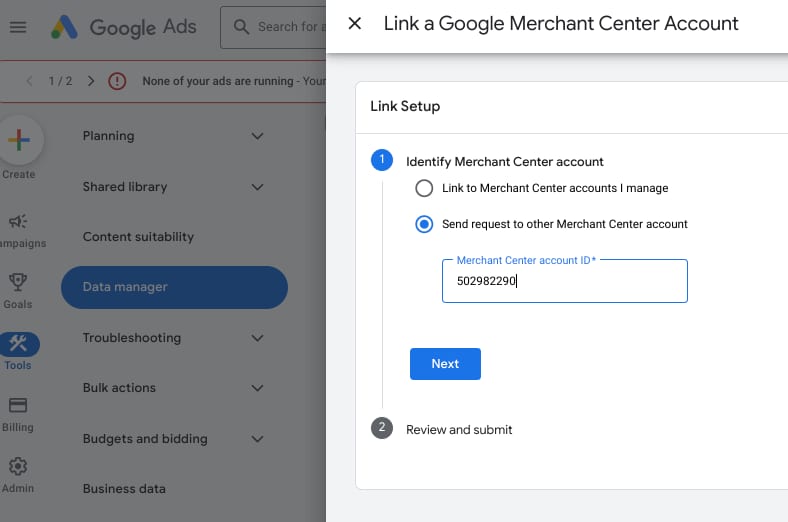Click the blue Next button
The image size is (788, 522).
(x=445, y=364)
